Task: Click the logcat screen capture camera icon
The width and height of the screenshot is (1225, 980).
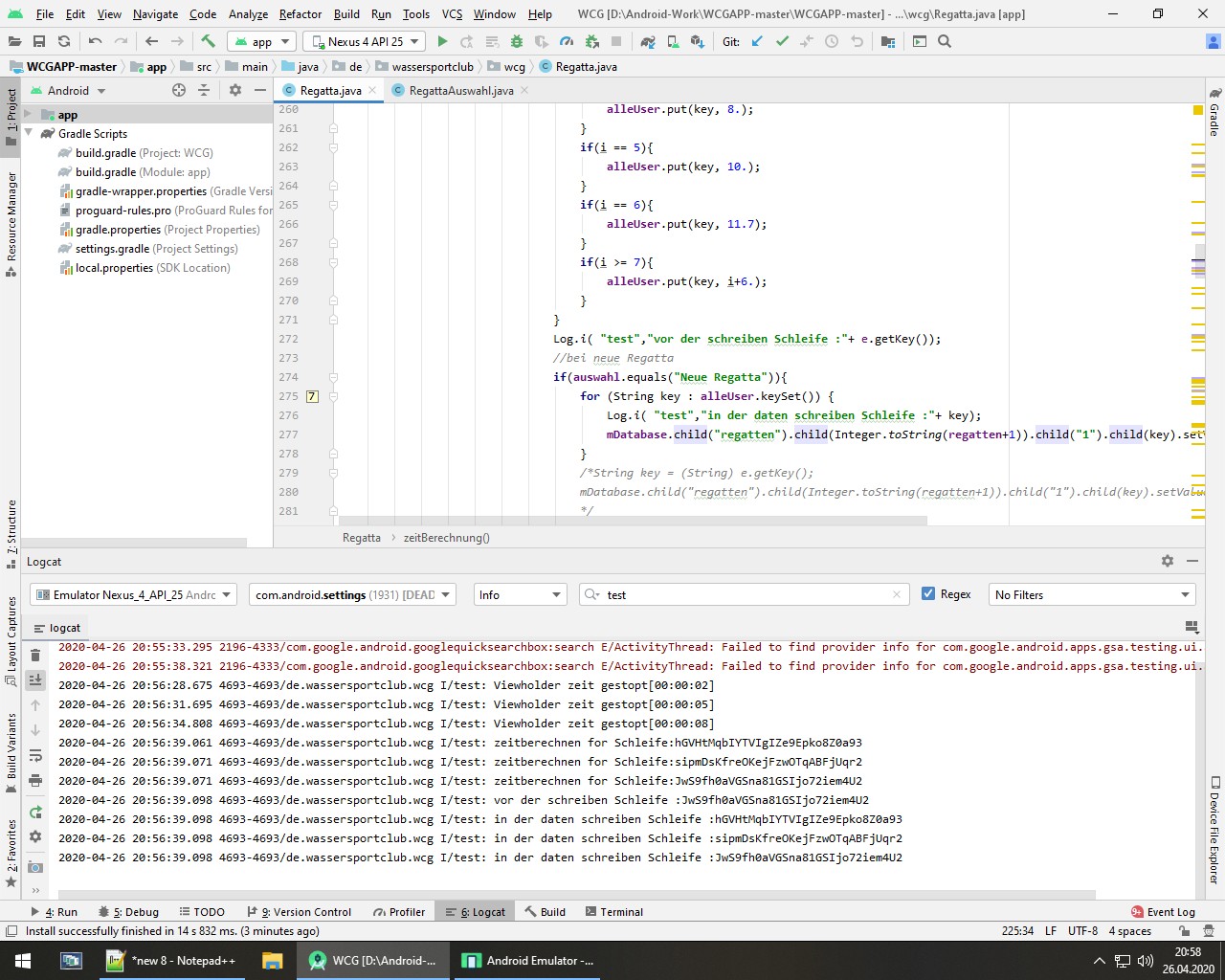Action: point(35,867)
